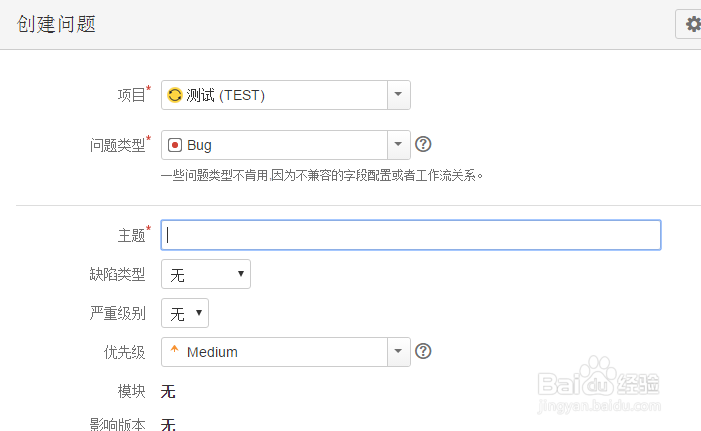Click the orange Medium priority arrow icon
This screenshot has height=431, width=701.
coord(174,349)
